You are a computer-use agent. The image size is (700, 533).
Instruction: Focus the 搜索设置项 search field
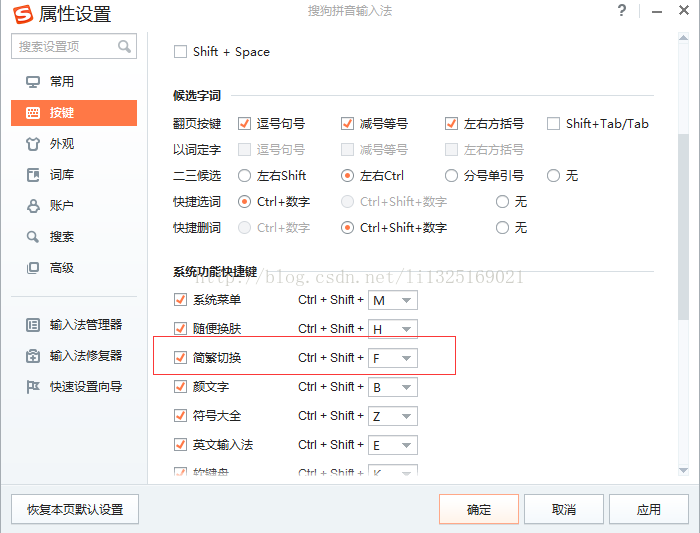pos(74,46)
